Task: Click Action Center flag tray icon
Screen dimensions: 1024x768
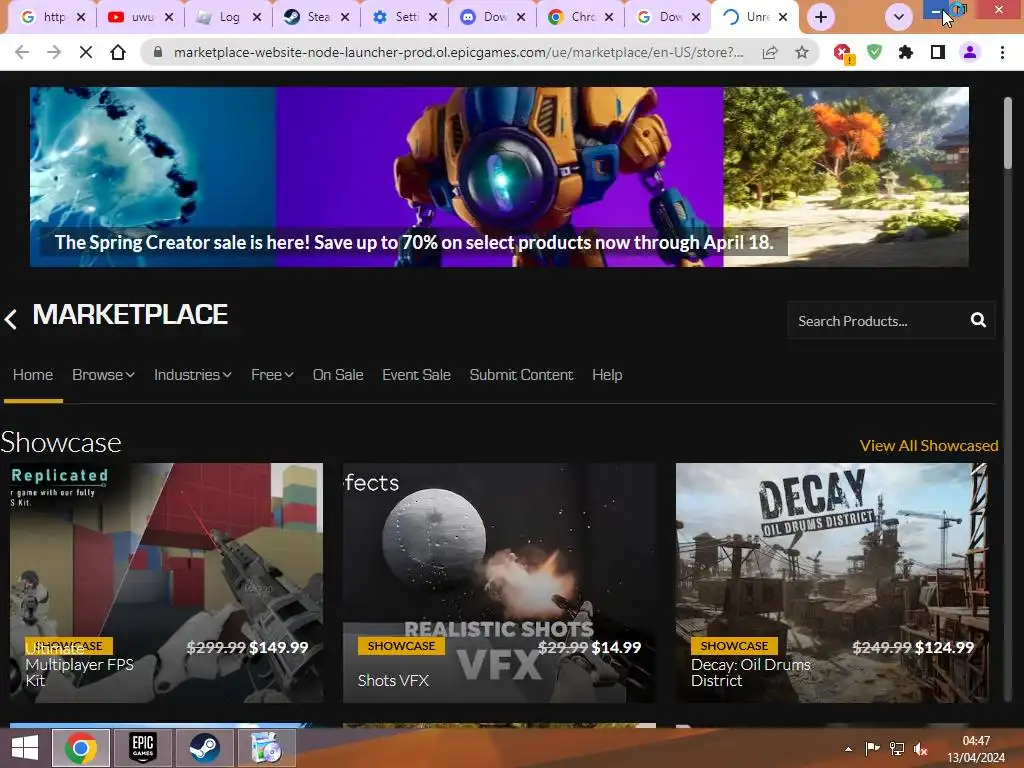Action: click(x=872, y=749)
